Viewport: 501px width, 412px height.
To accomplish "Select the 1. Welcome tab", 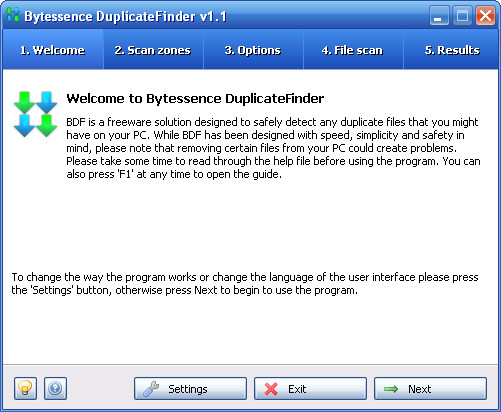I will (53, 50).
